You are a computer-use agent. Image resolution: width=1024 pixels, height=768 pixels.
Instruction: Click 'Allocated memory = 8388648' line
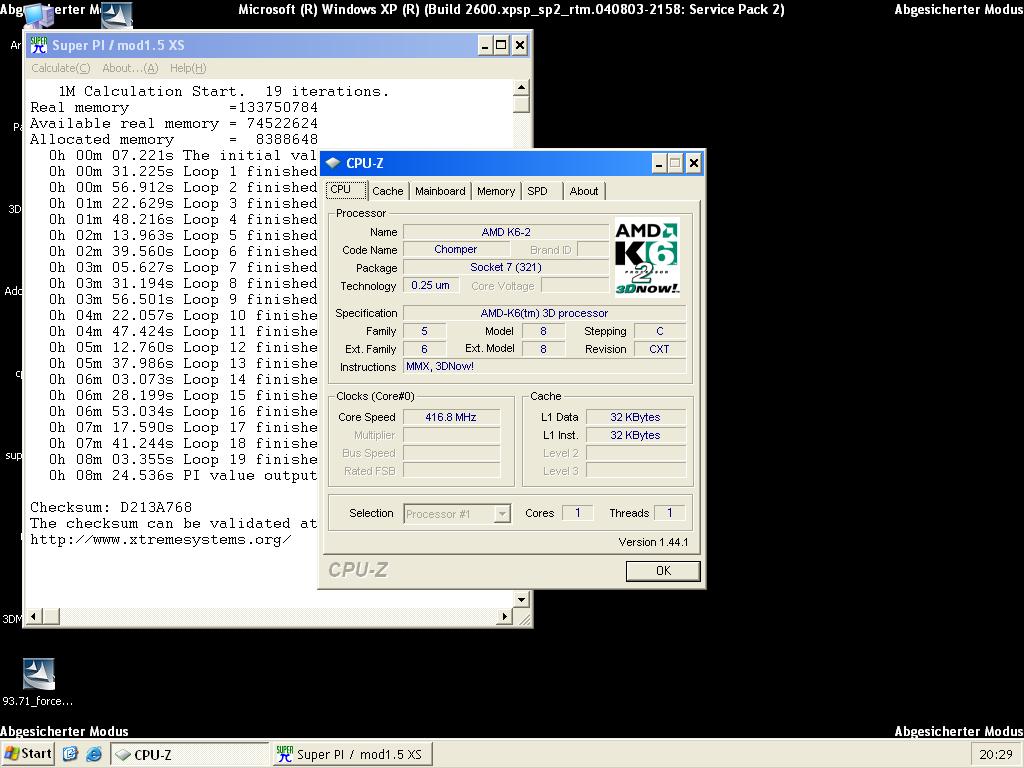point(174,140)
